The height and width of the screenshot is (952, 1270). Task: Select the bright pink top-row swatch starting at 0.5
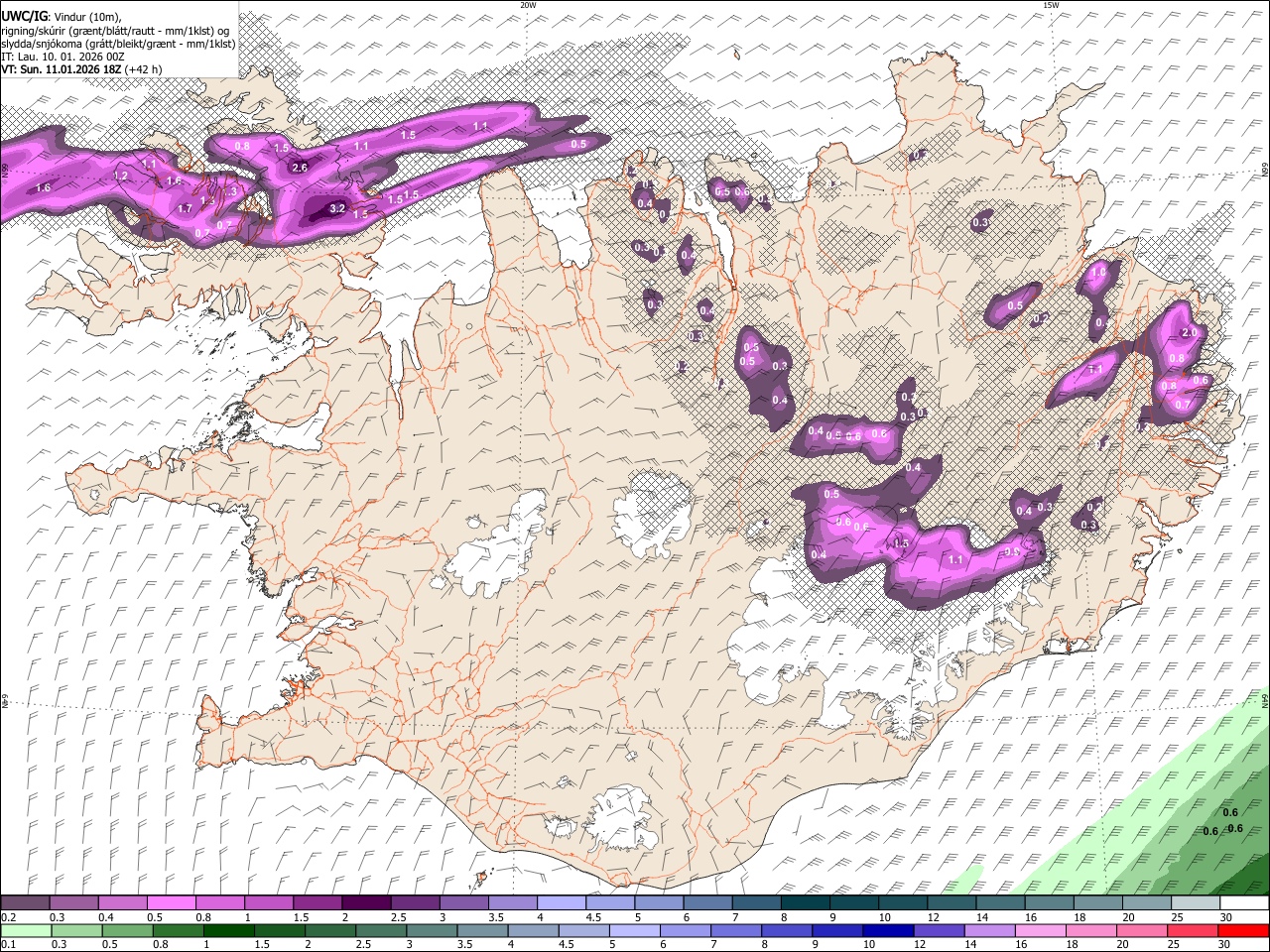(x=172, y=903)
